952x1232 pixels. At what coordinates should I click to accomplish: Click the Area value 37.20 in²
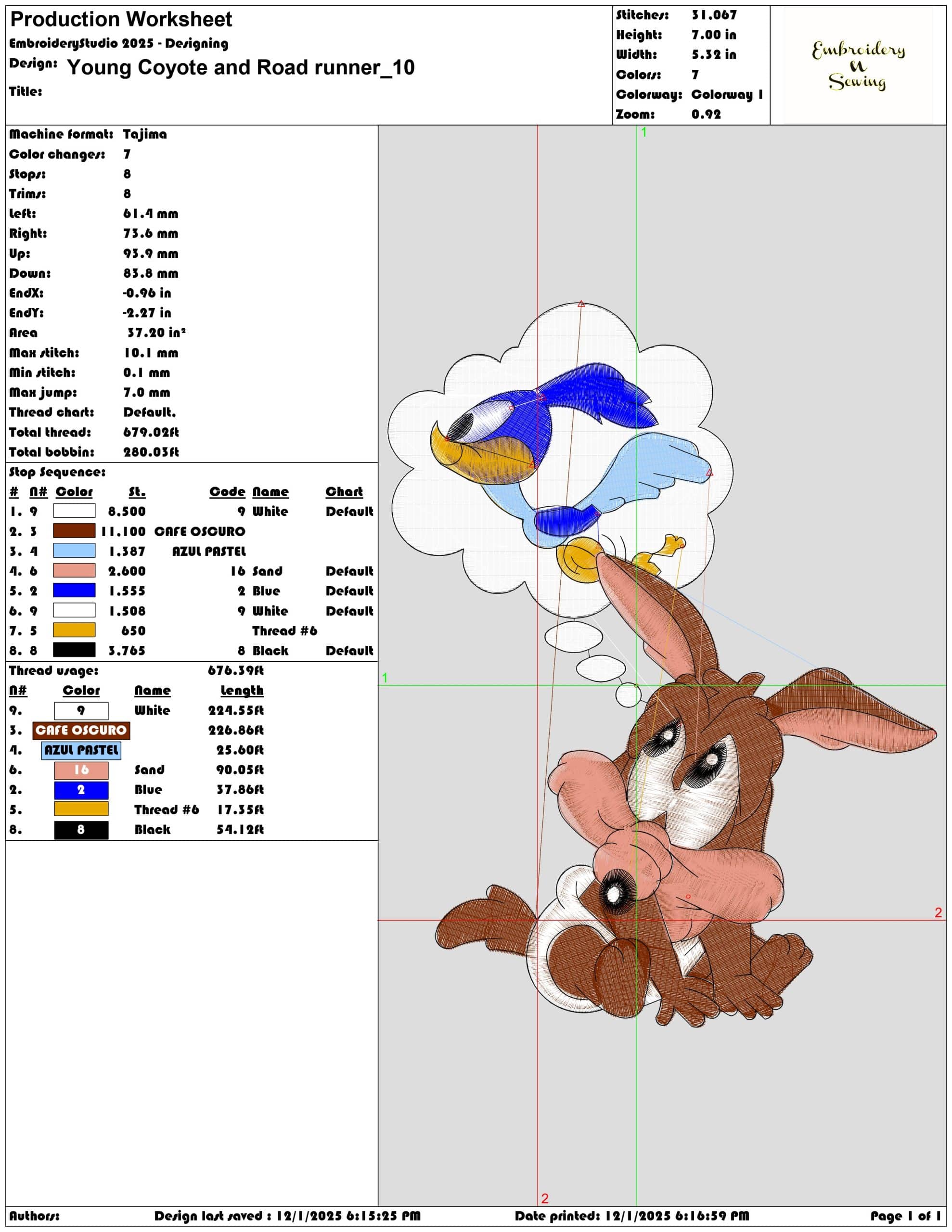(156, 333)
